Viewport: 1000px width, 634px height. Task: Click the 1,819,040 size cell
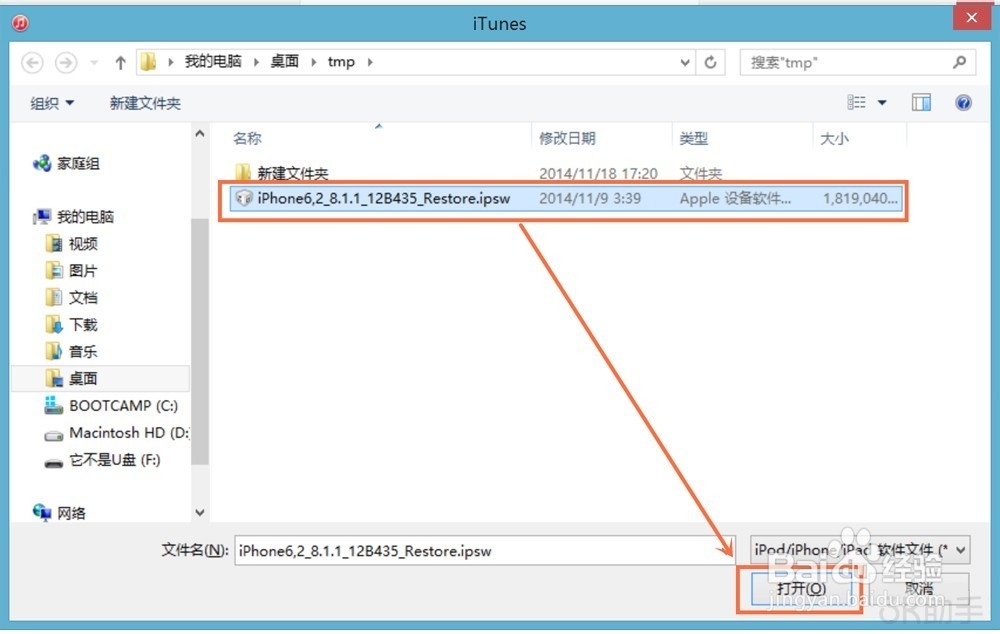pyautogui.click(x=860, y=198)
